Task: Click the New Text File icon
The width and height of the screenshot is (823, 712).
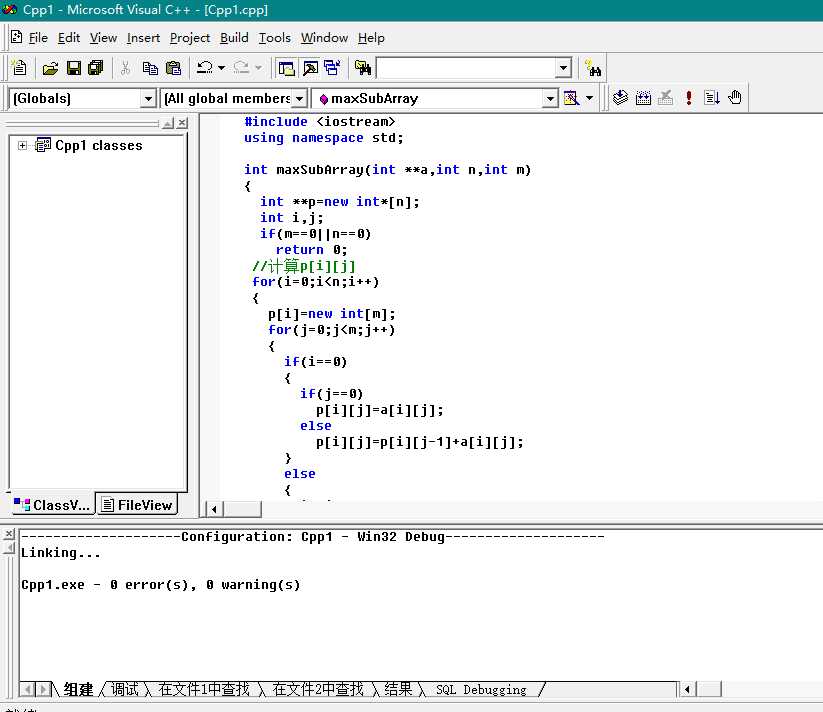Action: click(19, 68)
